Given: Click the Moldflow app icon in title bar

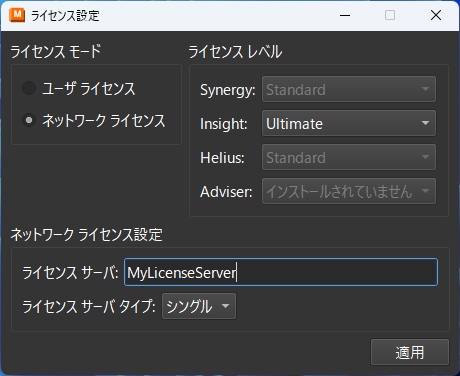Looking at the screenshot, I should pyautogui.click(x=17, y=15).
